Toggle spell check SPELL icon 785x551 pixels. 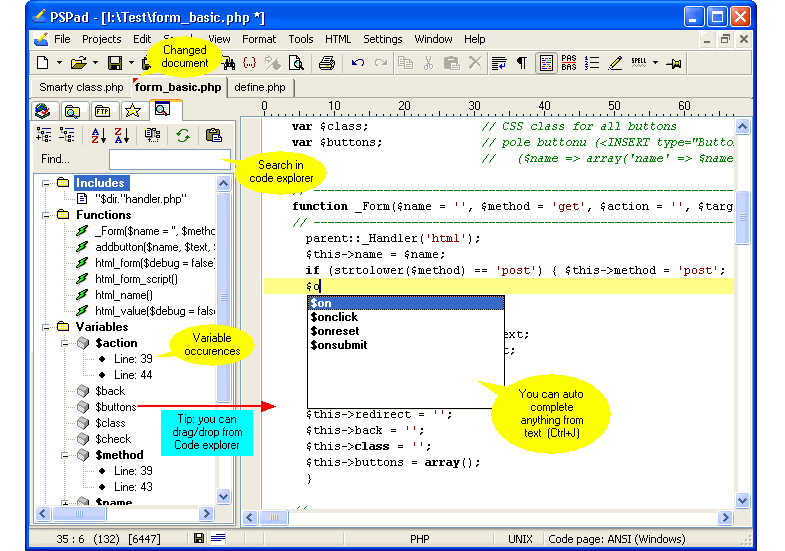pyautogui.click(x=638, y=63)
